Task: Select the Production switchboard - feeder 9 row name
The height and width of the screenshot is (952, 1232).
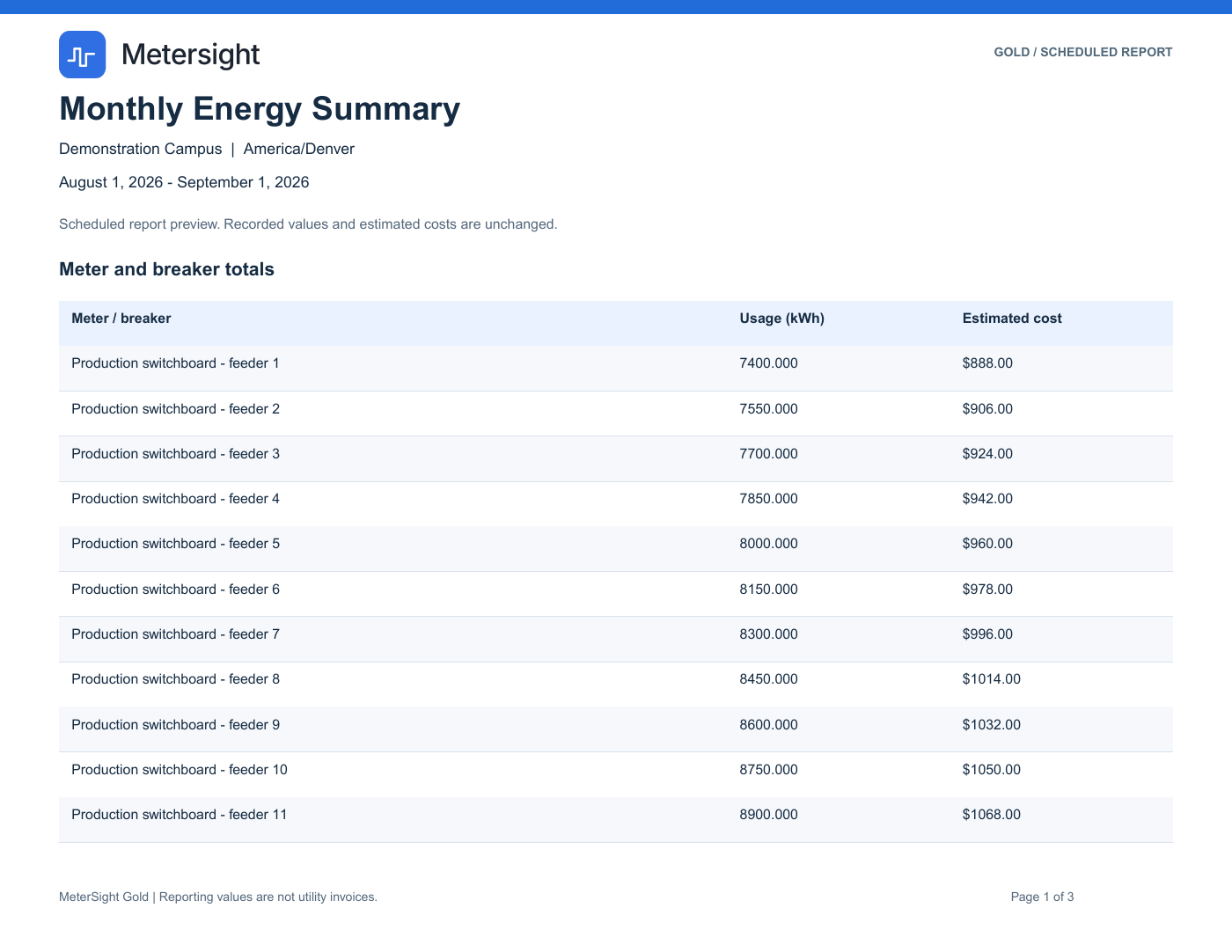Action: pos(176,725)
